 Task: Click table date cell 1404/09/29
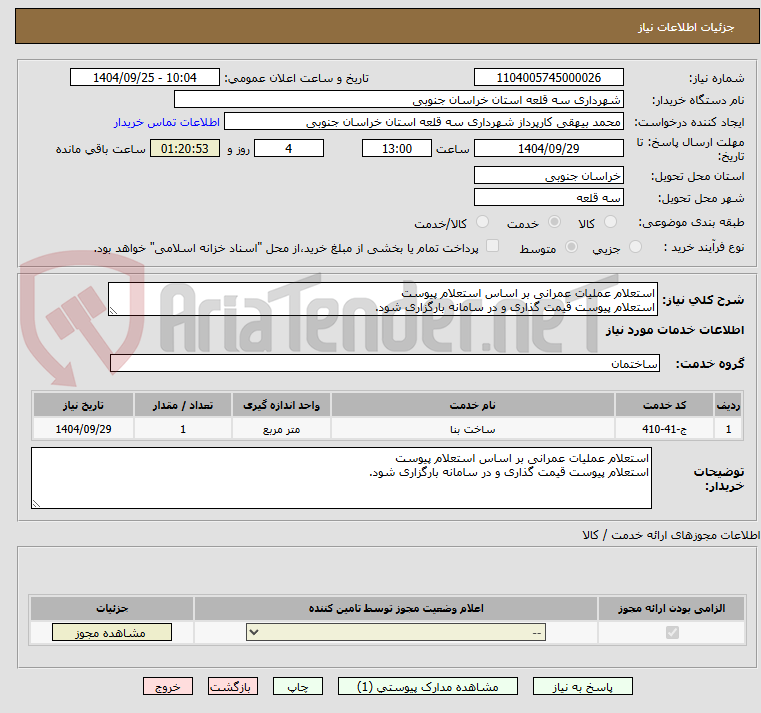click(83, 429)
